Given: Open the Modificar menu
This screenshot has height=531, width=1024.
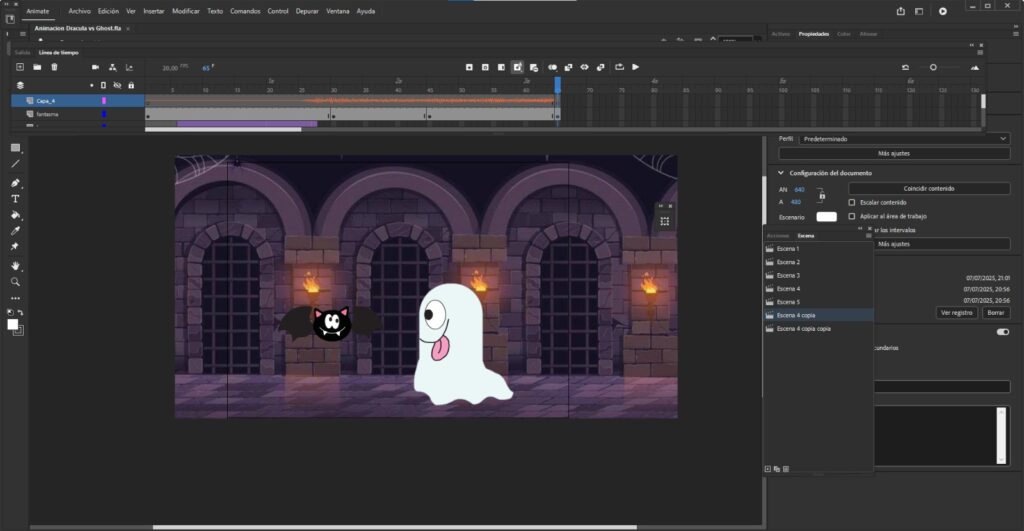Looking at the screenshot, I should (185, 11).
